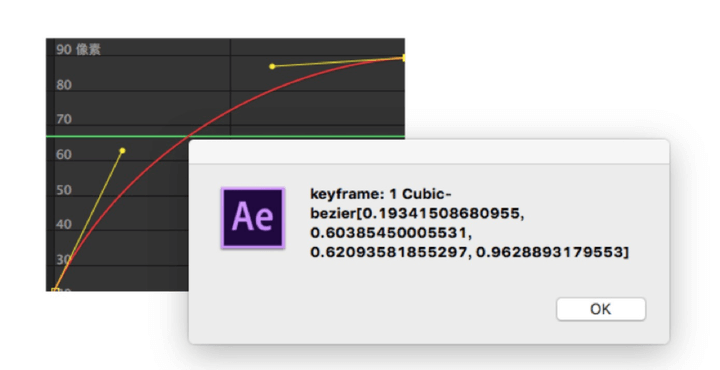Image resolution: width=720 pixels, height=370 pixels.
Task: Click the After Effects Ae icon
Action: coord(253,218)
